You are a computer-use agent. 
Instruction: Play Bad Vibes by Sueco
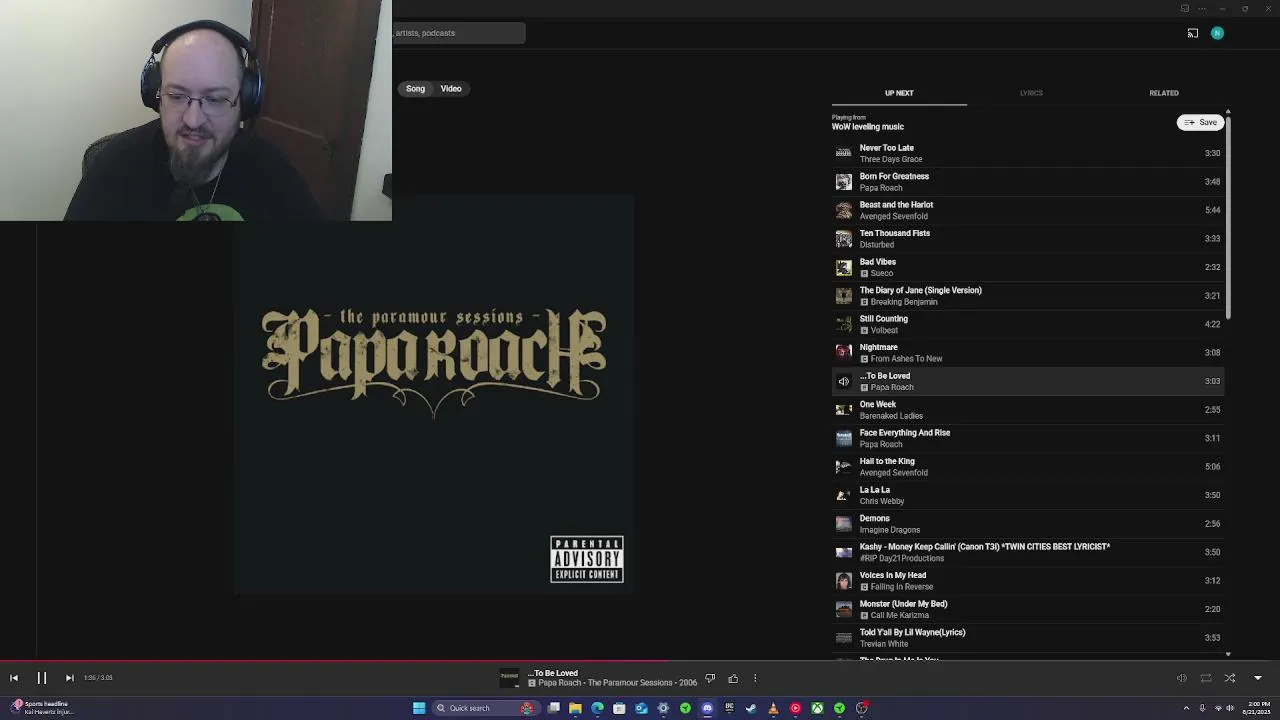(x=1027, y=267)
